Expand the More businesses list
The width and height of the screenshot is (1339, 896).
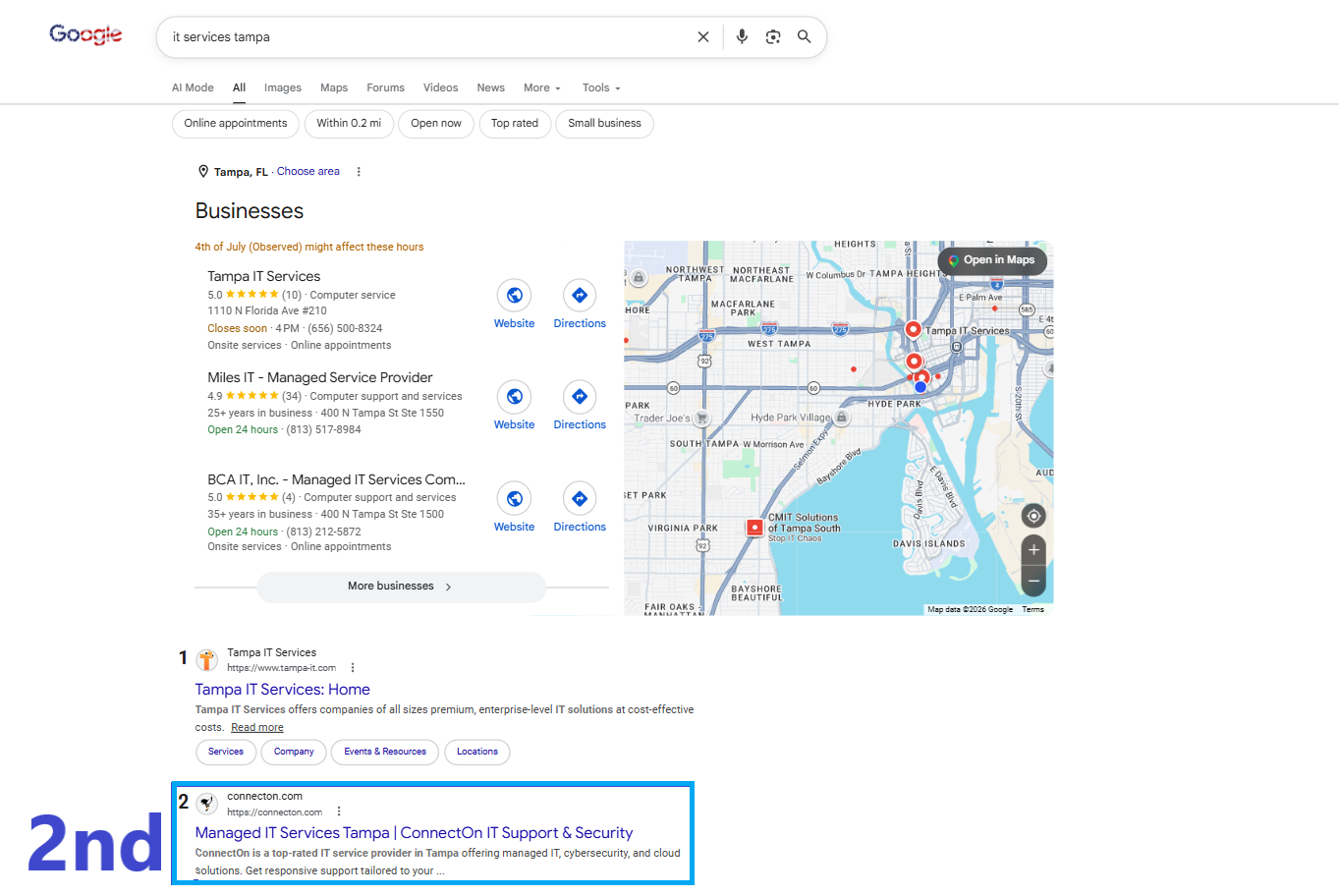tap(401, 587)
